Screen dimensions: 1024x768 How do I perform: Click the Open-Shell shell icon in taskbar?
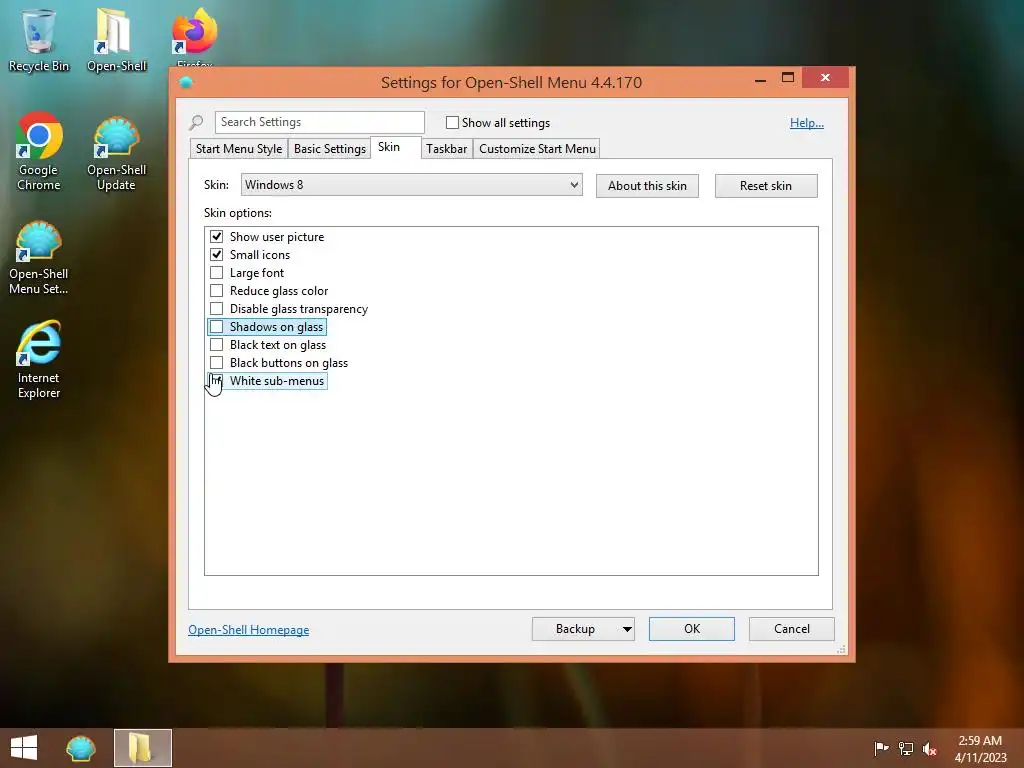pos(81,748)
